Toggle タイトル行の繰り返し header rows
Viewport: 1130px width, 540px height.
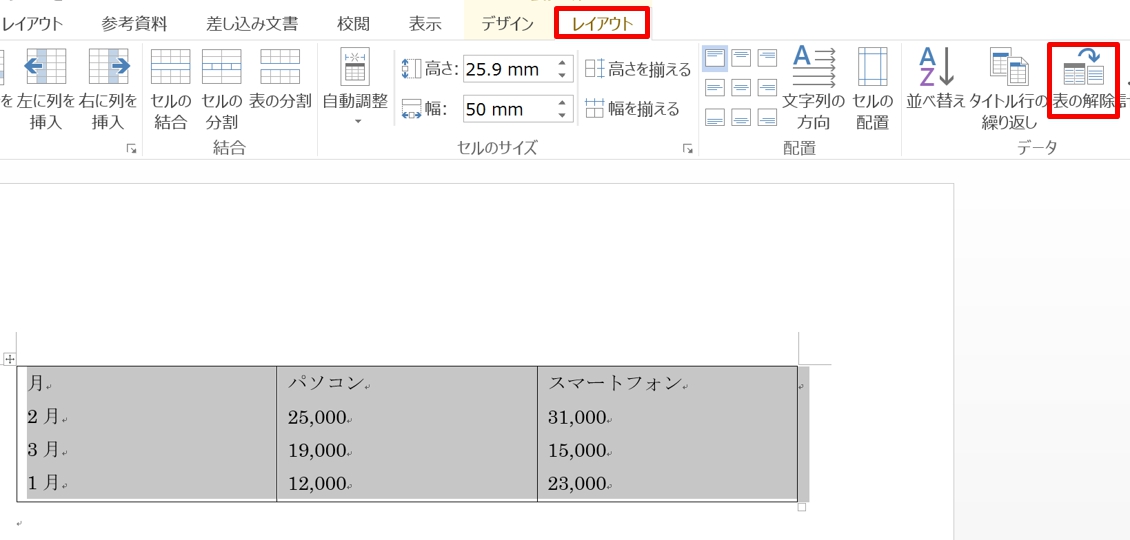tap(1009, 89)
